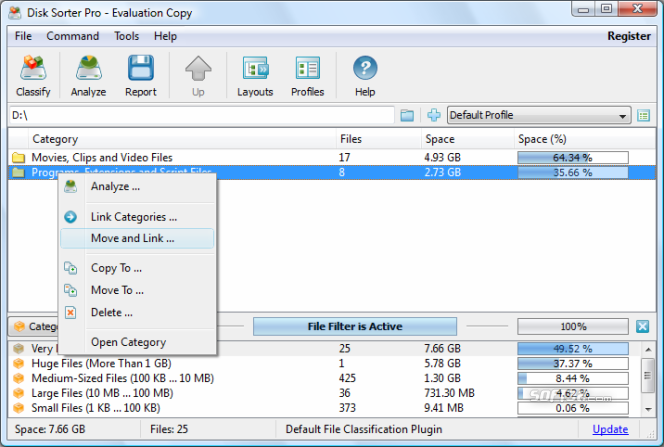
Task: Select Medium-Sized Files (100 KB ... 10 MB) row
Action: [x=324, y=378]
